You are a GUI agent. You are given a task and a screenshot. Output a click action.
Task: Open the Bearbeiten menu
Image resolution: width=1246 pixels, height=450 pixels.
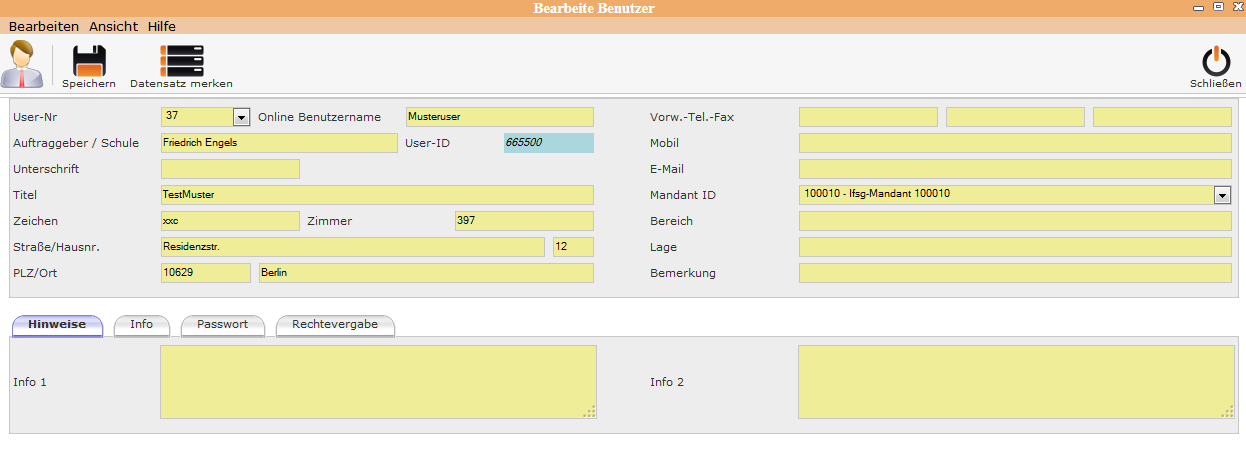(x=44, y=26)
